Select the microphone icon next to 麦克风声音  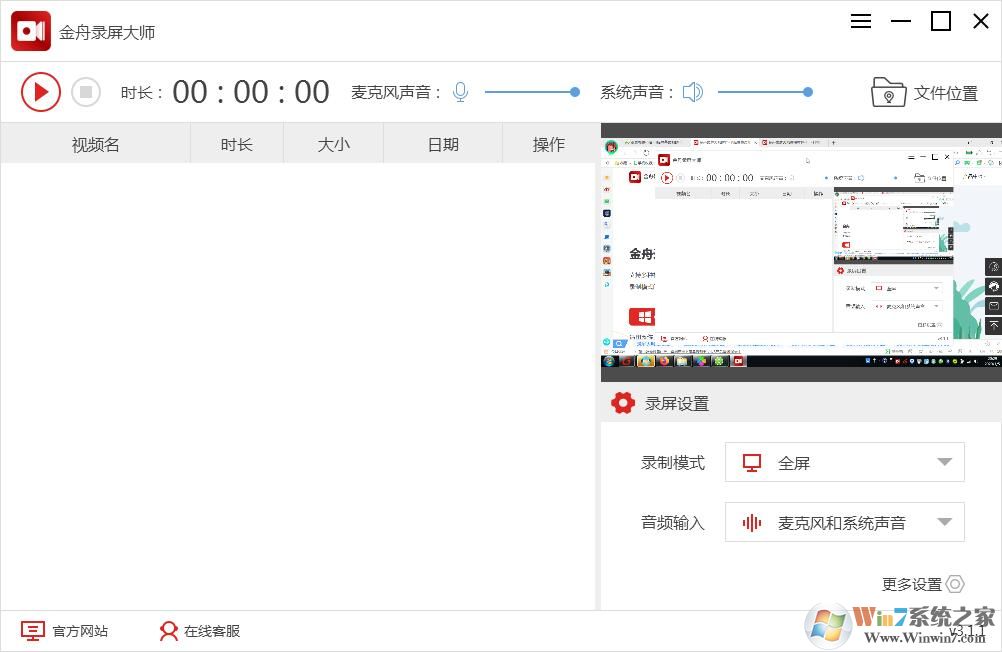[459, 91]
